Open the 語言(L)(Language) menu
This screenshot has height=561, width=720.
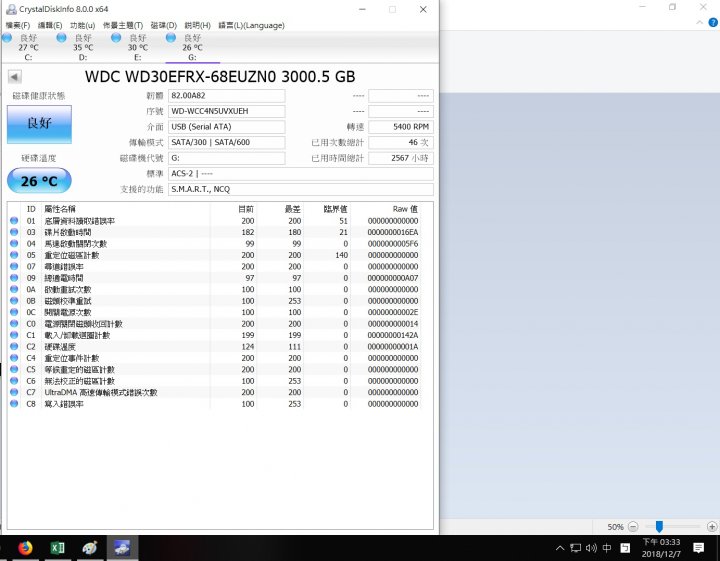click(x=251, y=25)
